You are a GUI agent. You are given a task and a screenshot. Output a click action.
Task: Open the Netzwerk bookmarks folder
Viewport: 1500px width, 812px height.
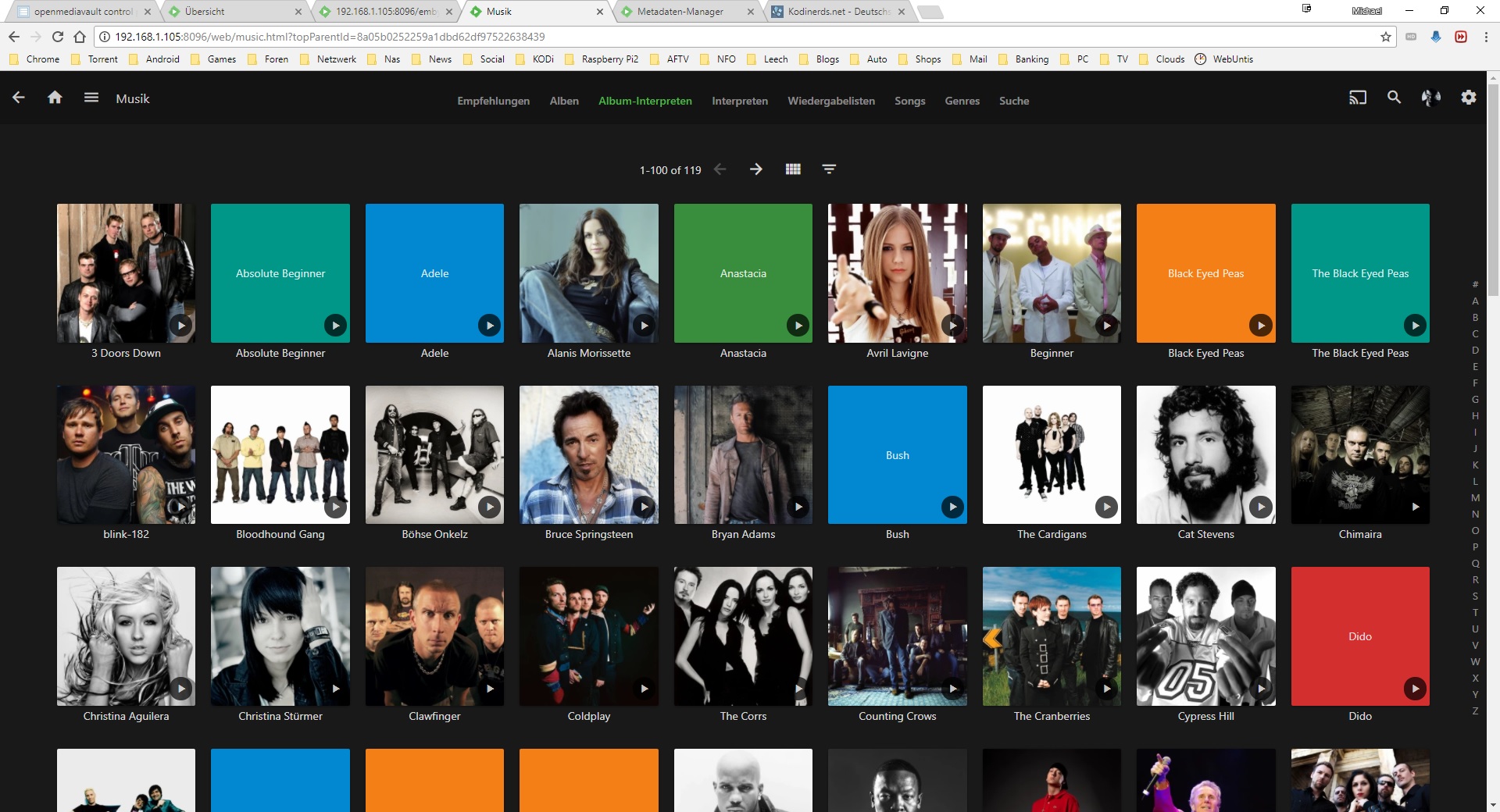pyautogui.click(x=328, y=59)
